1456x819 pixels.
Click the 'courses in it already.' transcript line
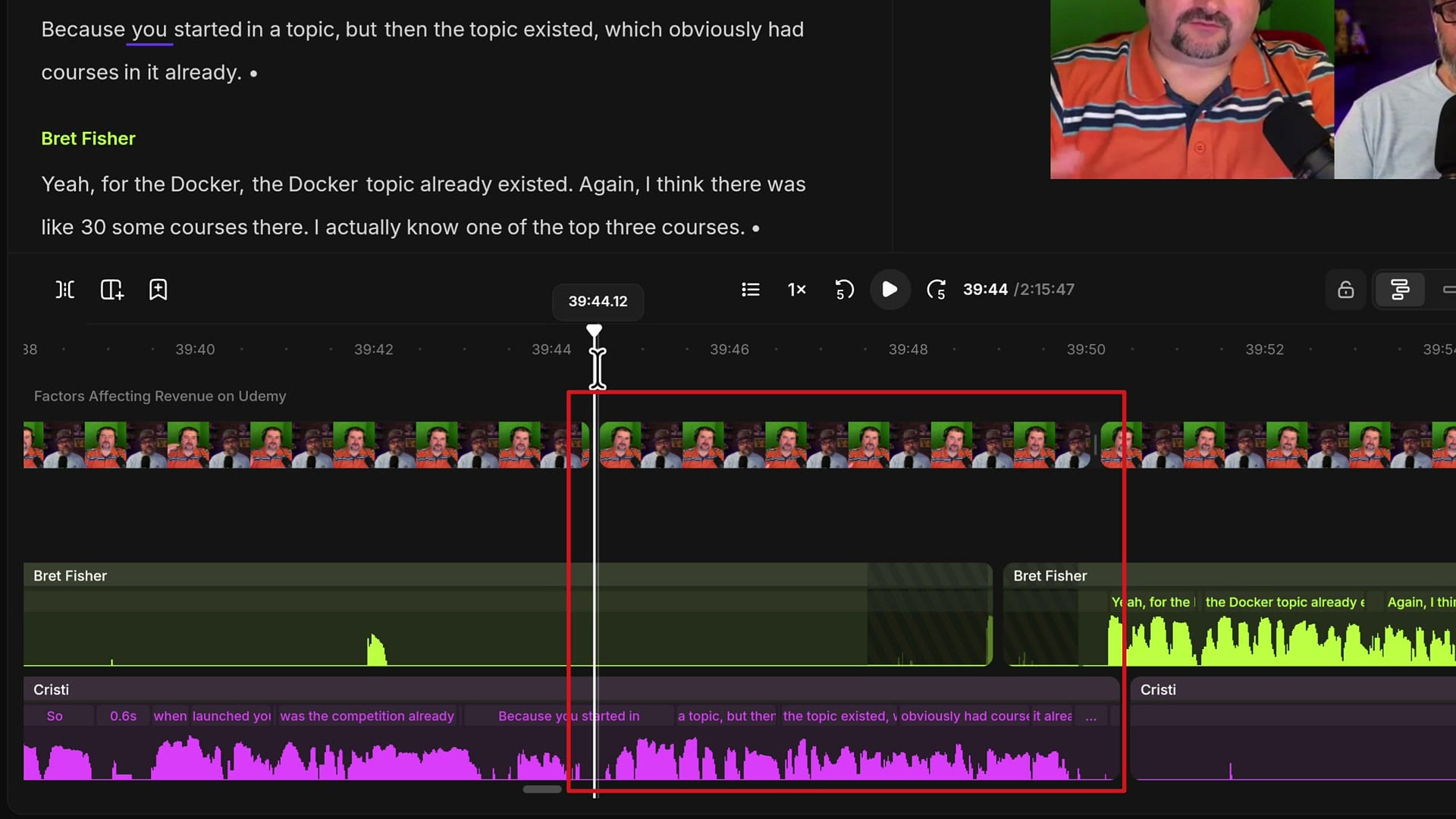(x=141, y=73)
